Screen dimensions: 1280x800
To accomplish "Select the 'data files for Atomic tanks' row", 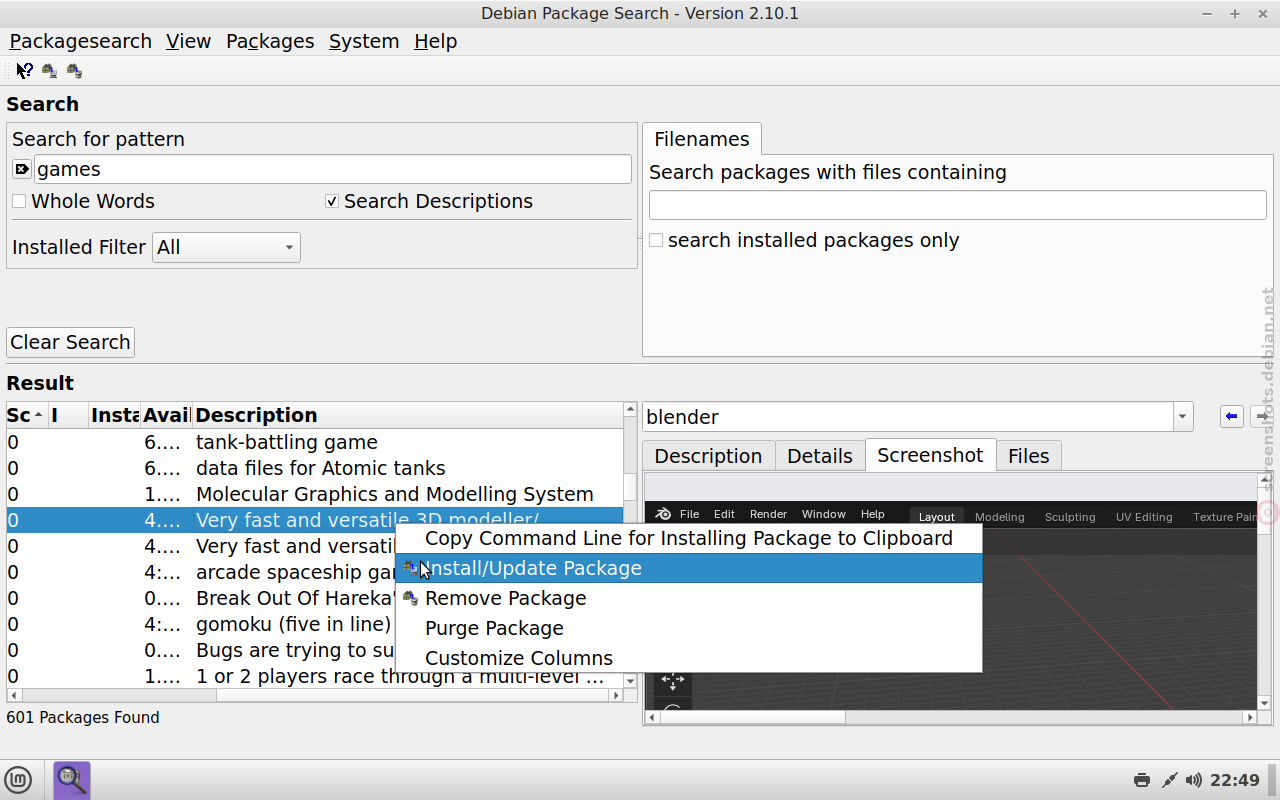I will click(314, 468).
